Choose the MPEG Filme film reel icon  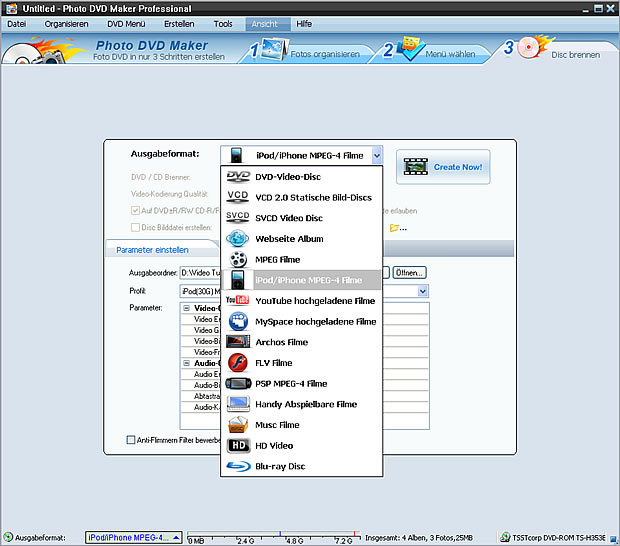click(238, 259)
